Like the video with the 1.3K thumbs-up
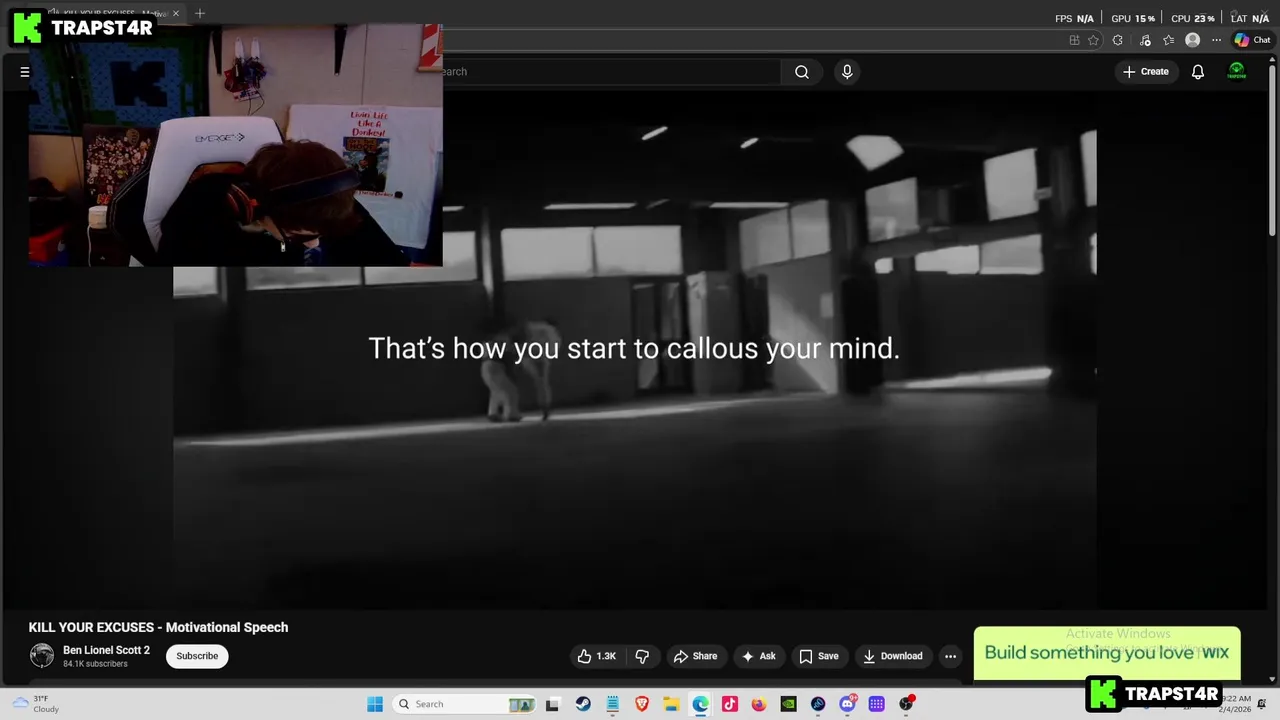 pyautogui.click(x=596, y=656)
